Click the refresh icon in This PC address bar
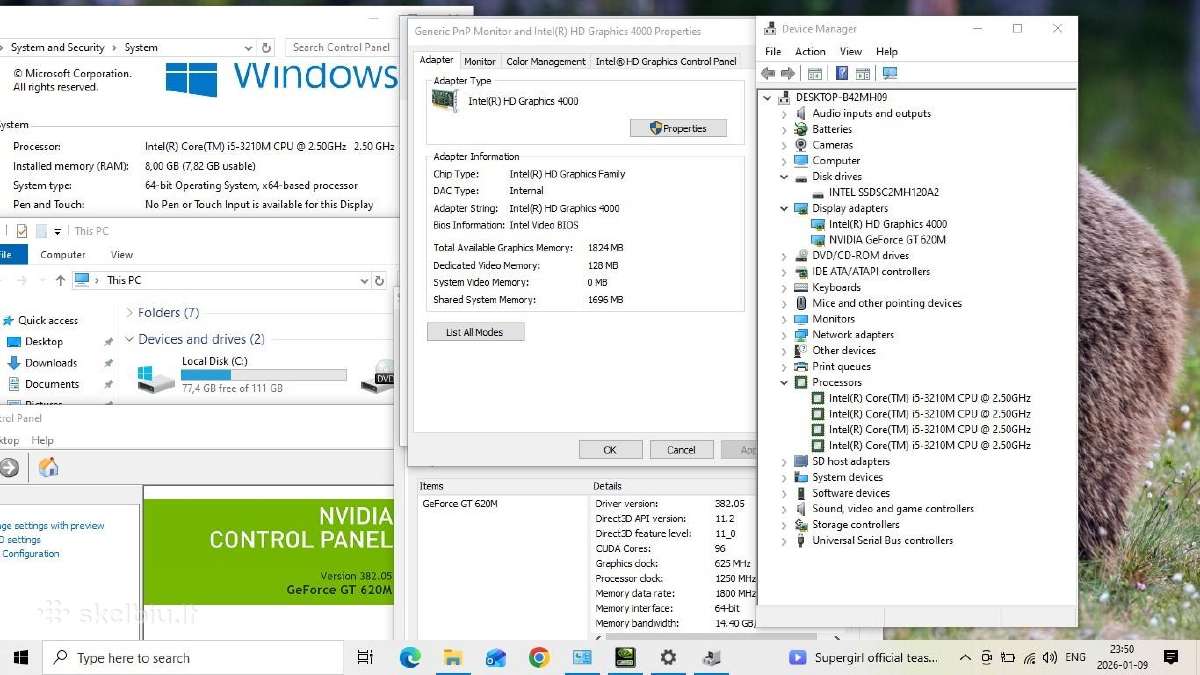1200x675 pixels. [x=379, y=281]
